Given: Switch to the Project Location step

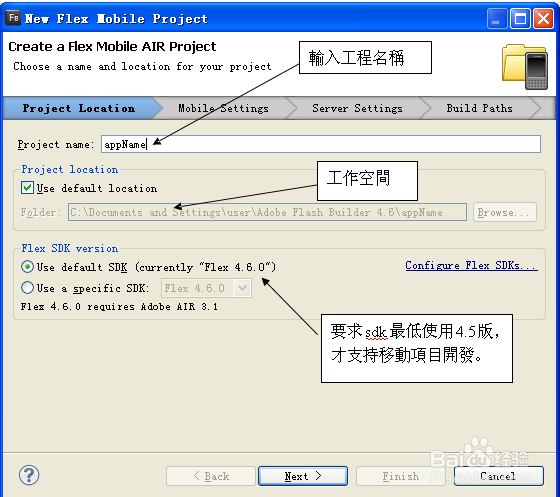Looking at the screenshot, I should [79, 108].
